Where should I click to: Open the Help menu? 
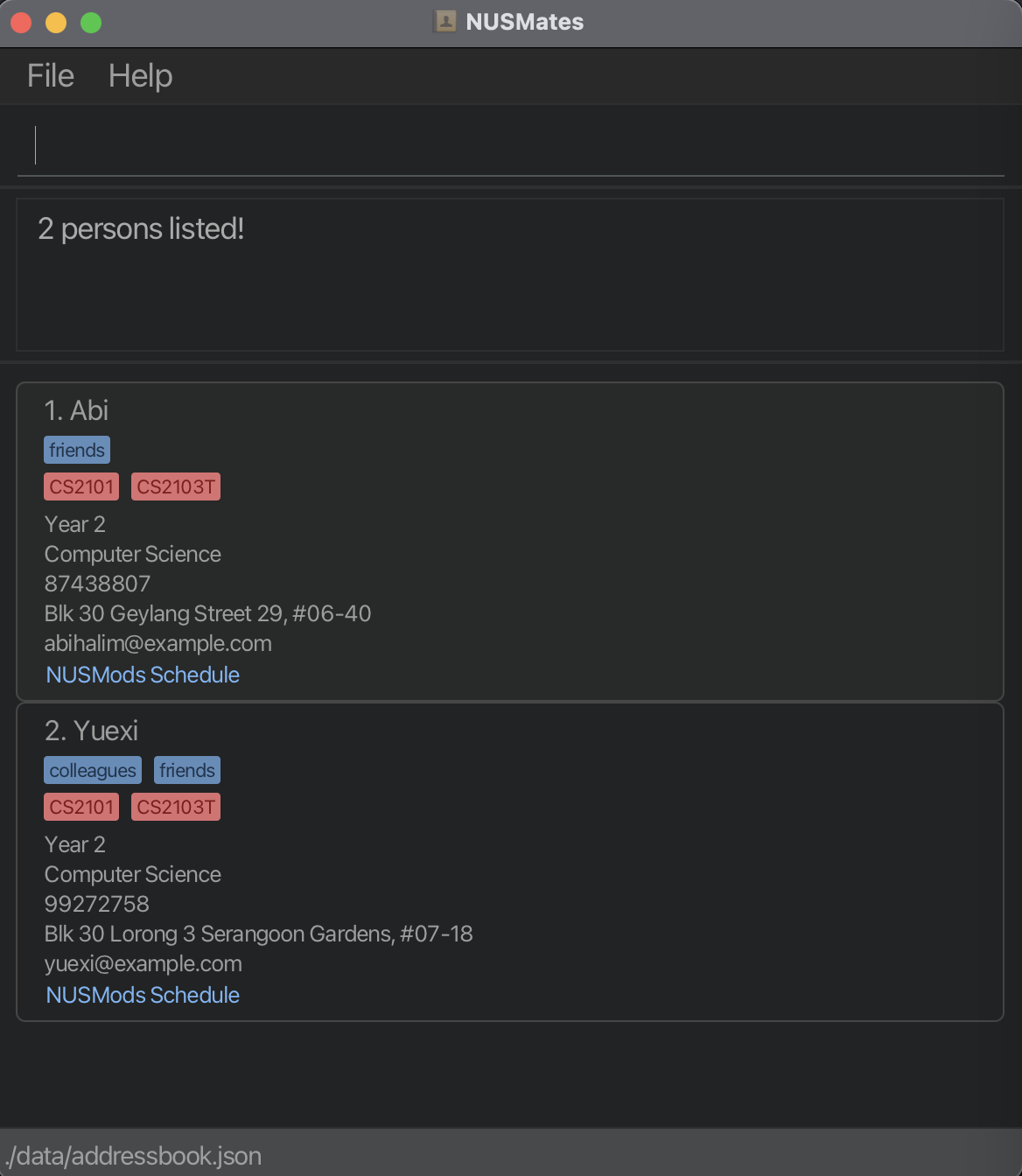click(x=140, y=76)
